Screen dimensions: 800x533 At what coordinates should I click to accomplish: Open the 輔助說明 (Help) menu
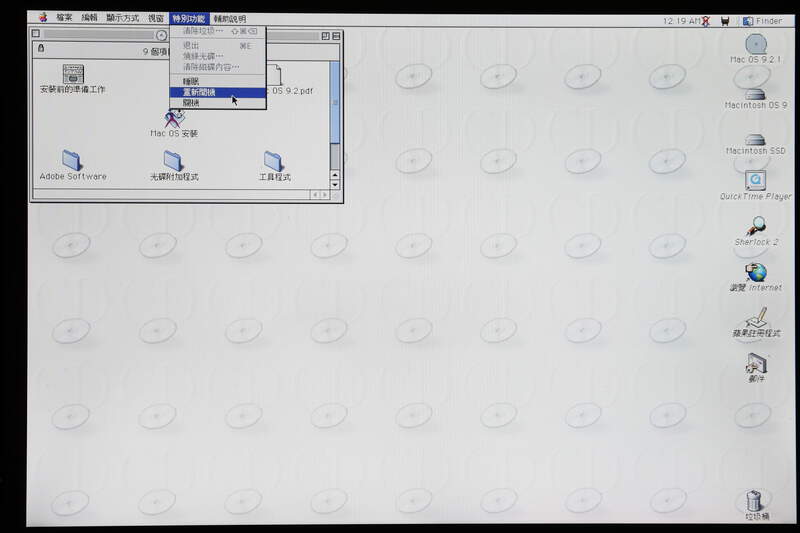230,19
